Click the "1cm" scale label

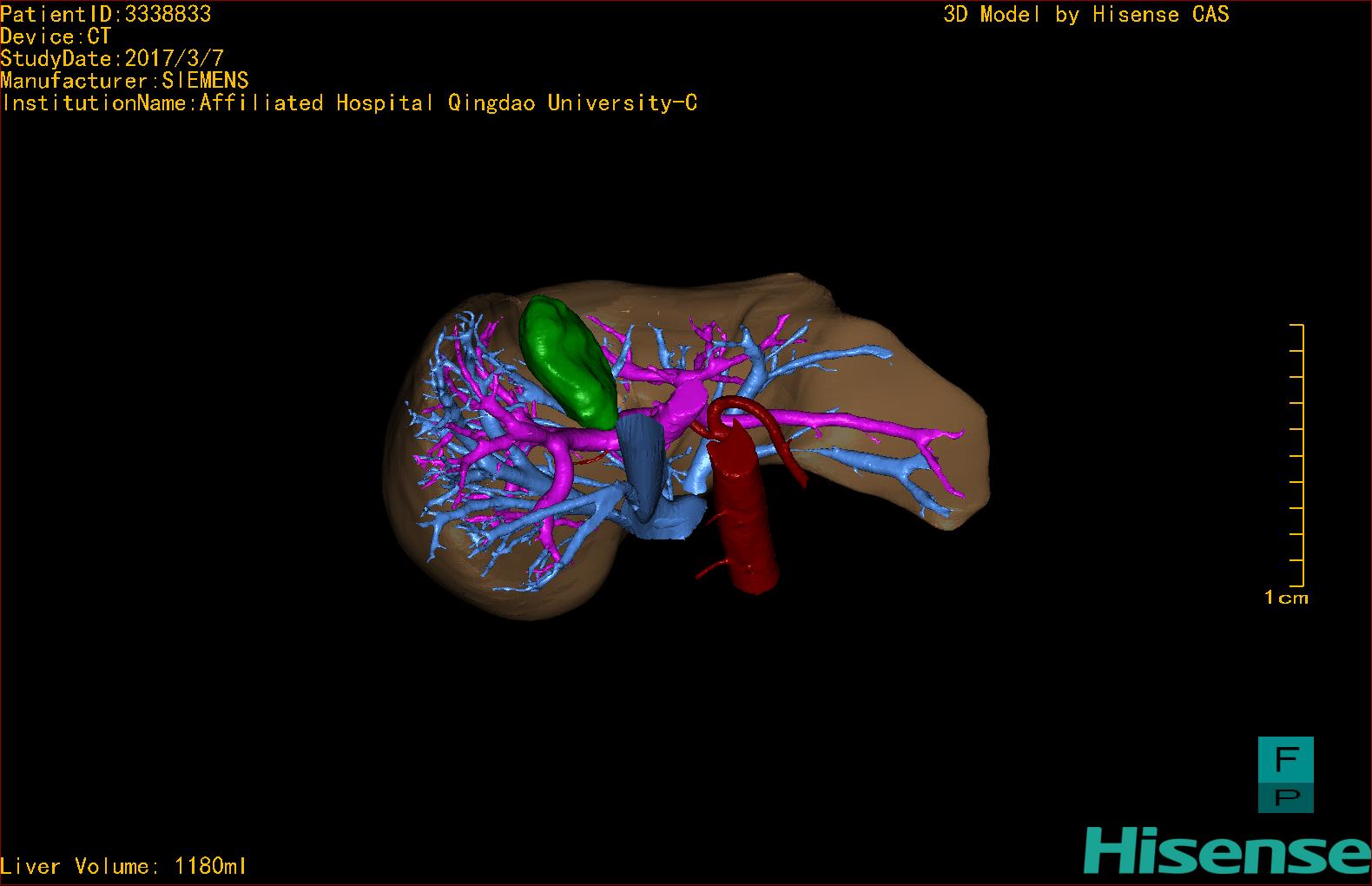[x=1286, y=598]
